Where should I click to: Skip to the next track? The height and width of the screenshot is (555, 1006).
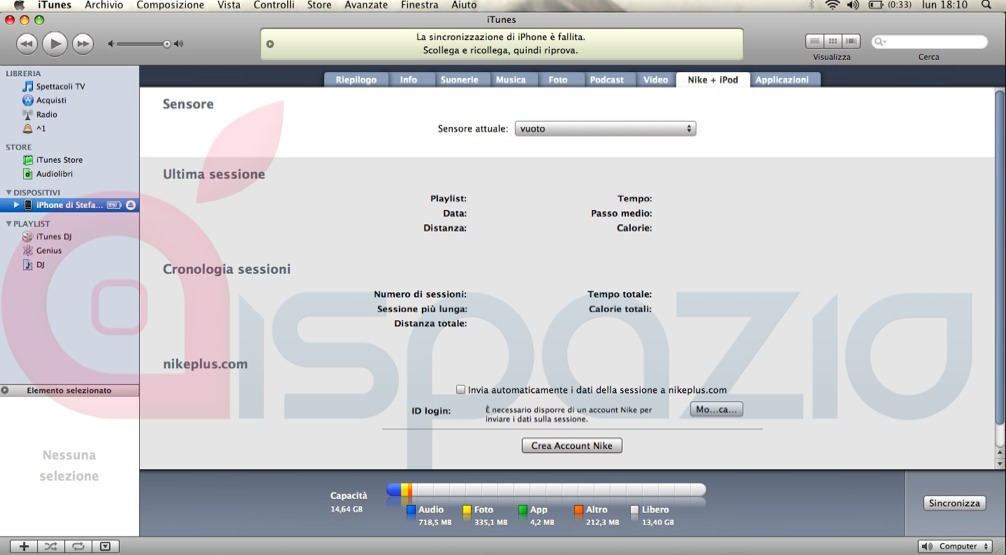[83, 43]
